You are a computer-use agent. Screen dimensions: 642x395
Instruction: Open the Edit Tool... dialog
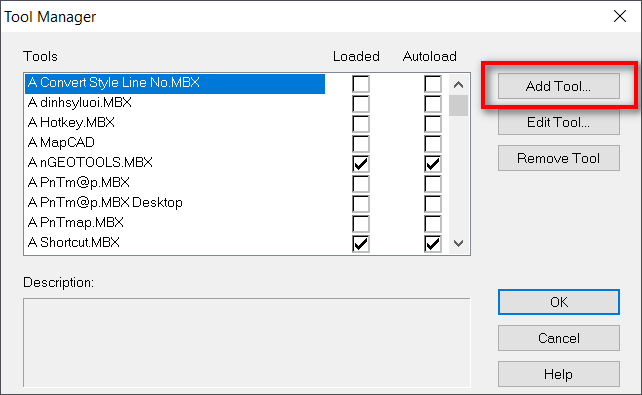pyautogui.click(x=558, y=122)
